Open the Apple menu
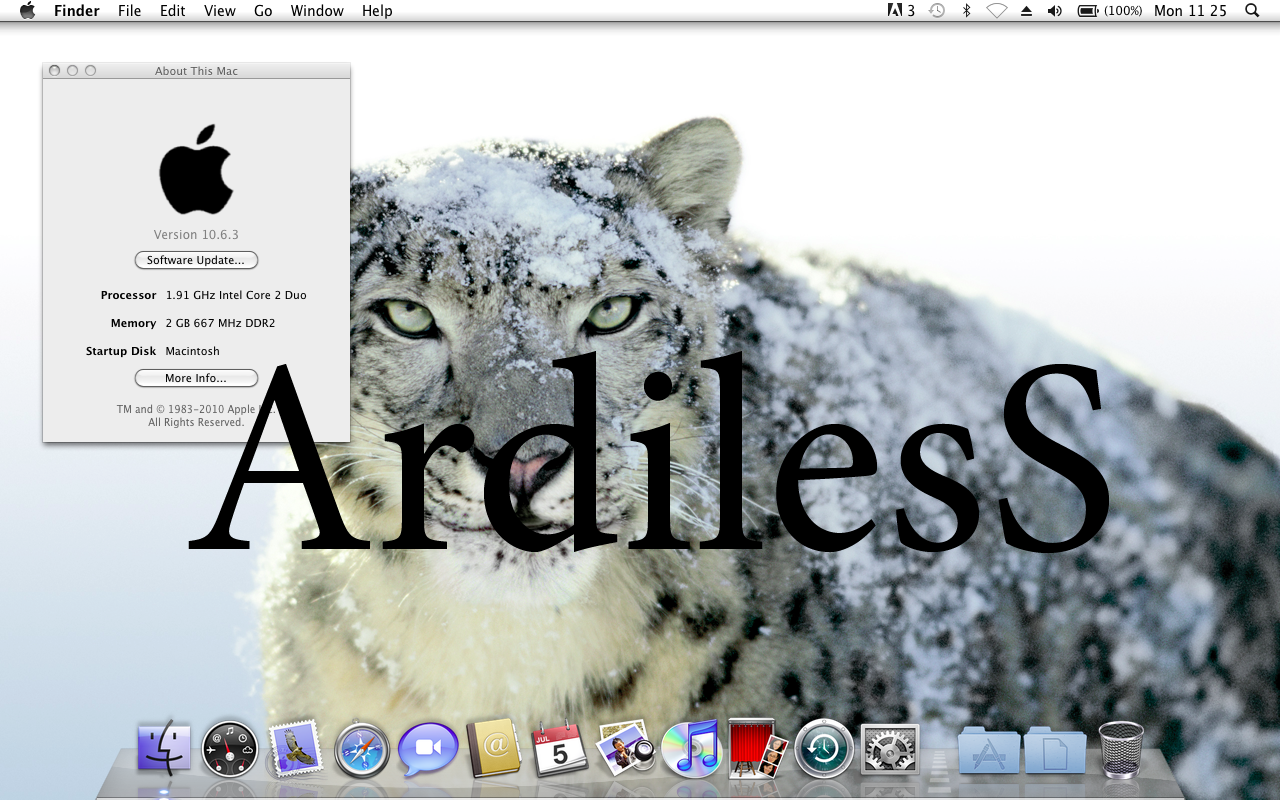This screenshot has height=800, width=1280. click(27, 10)
